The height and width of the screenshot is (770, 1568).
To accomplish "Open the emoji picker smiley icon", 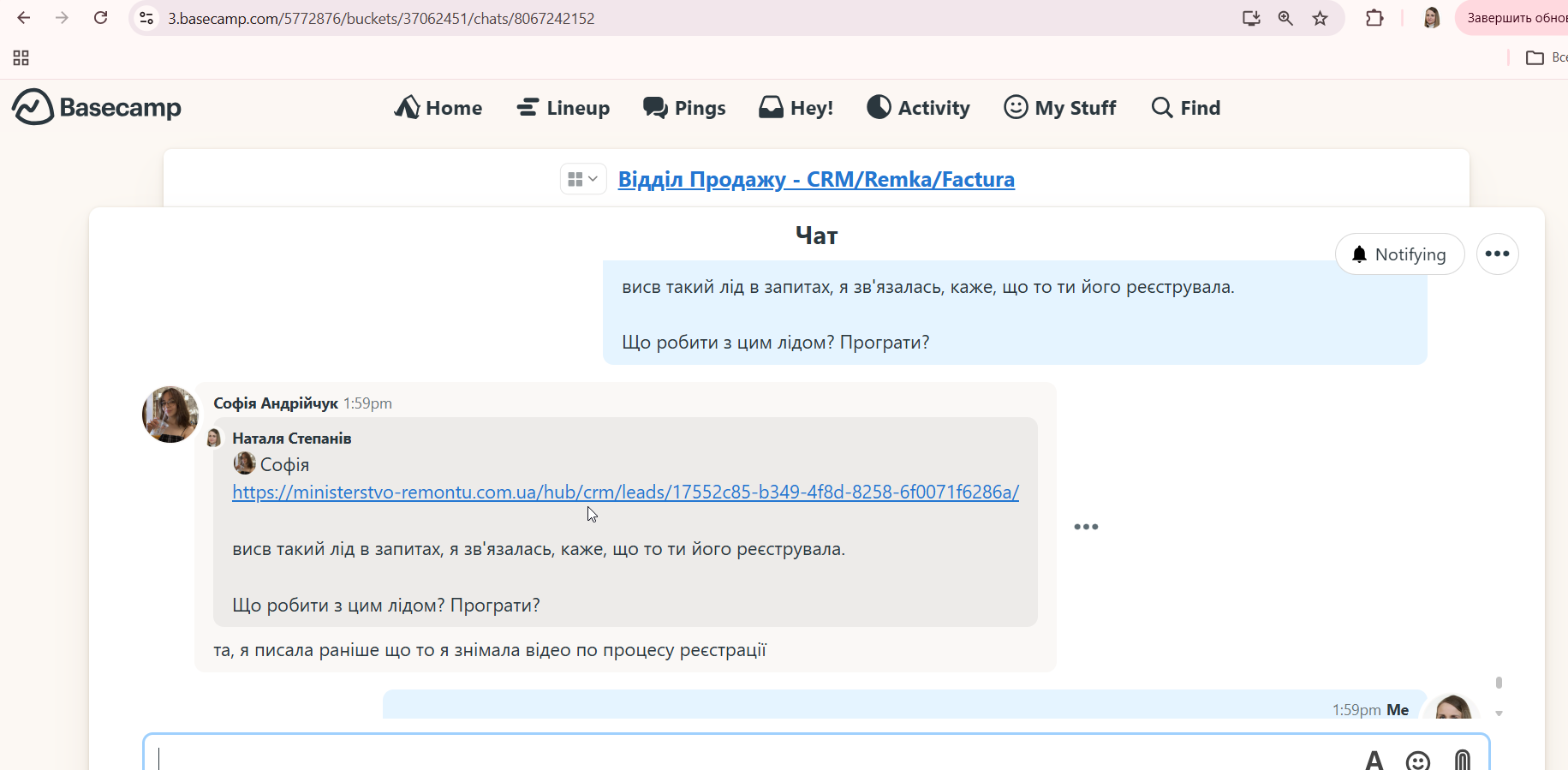I will [1418, 761].
